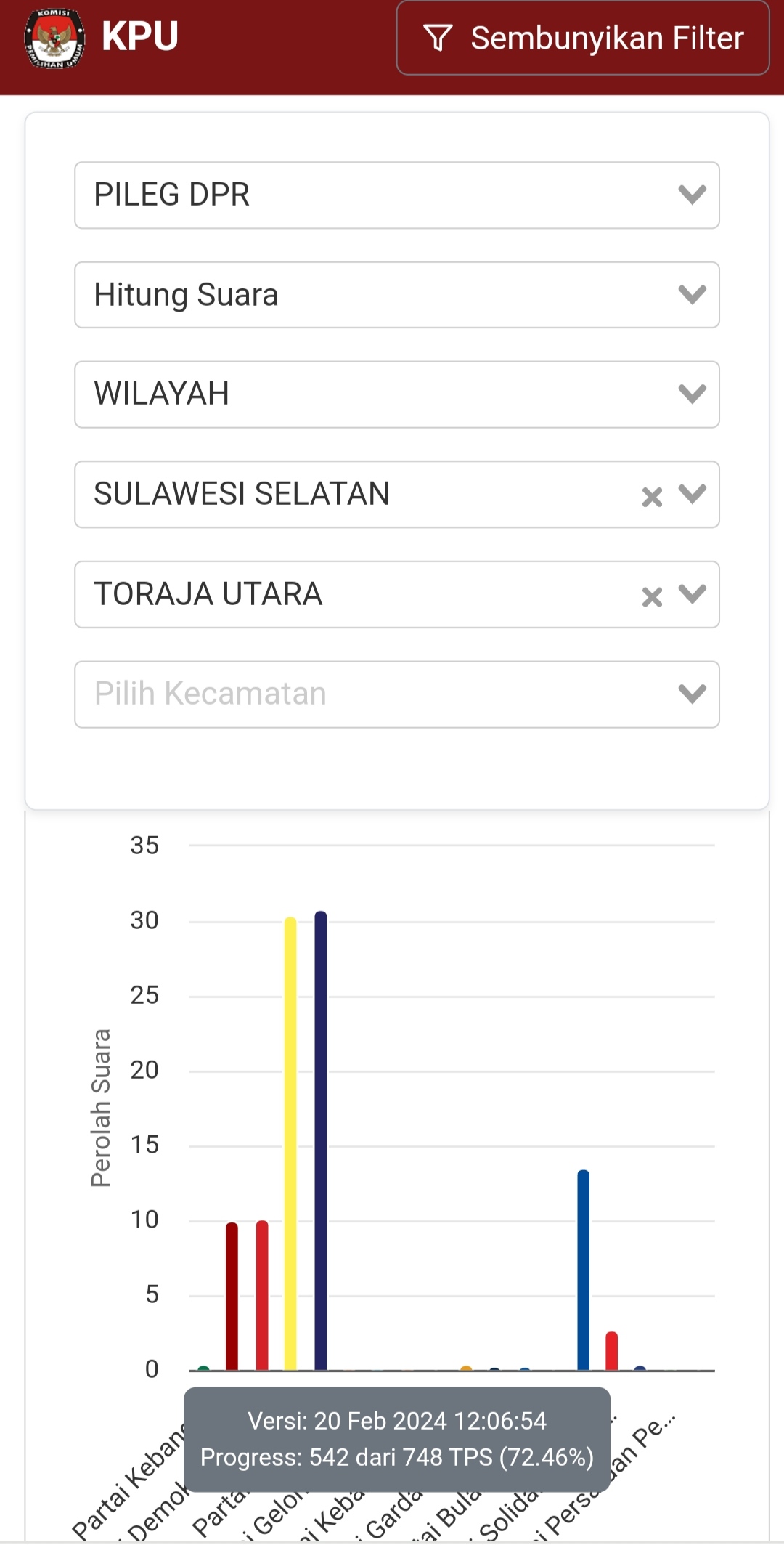Clear the TORAJA UTARA selection

(652, 597)
